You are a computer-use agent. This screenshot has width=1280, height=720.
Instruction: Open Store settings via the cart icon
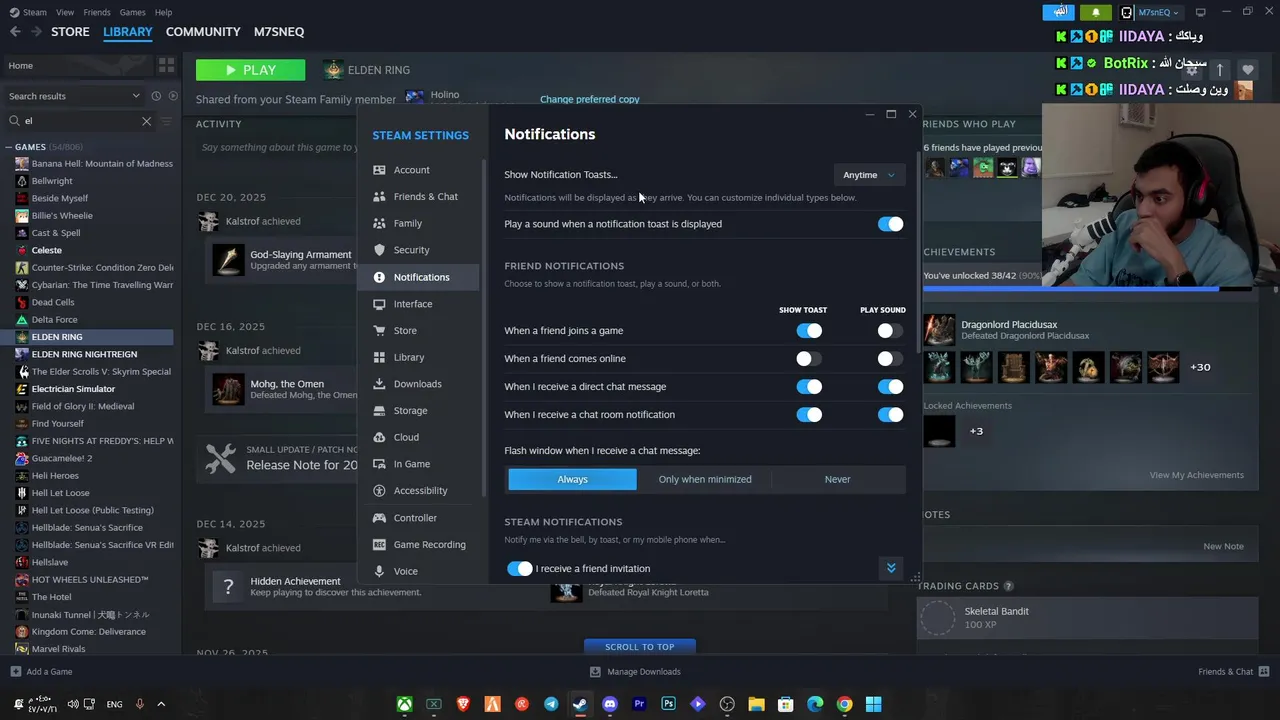point(379,330)
